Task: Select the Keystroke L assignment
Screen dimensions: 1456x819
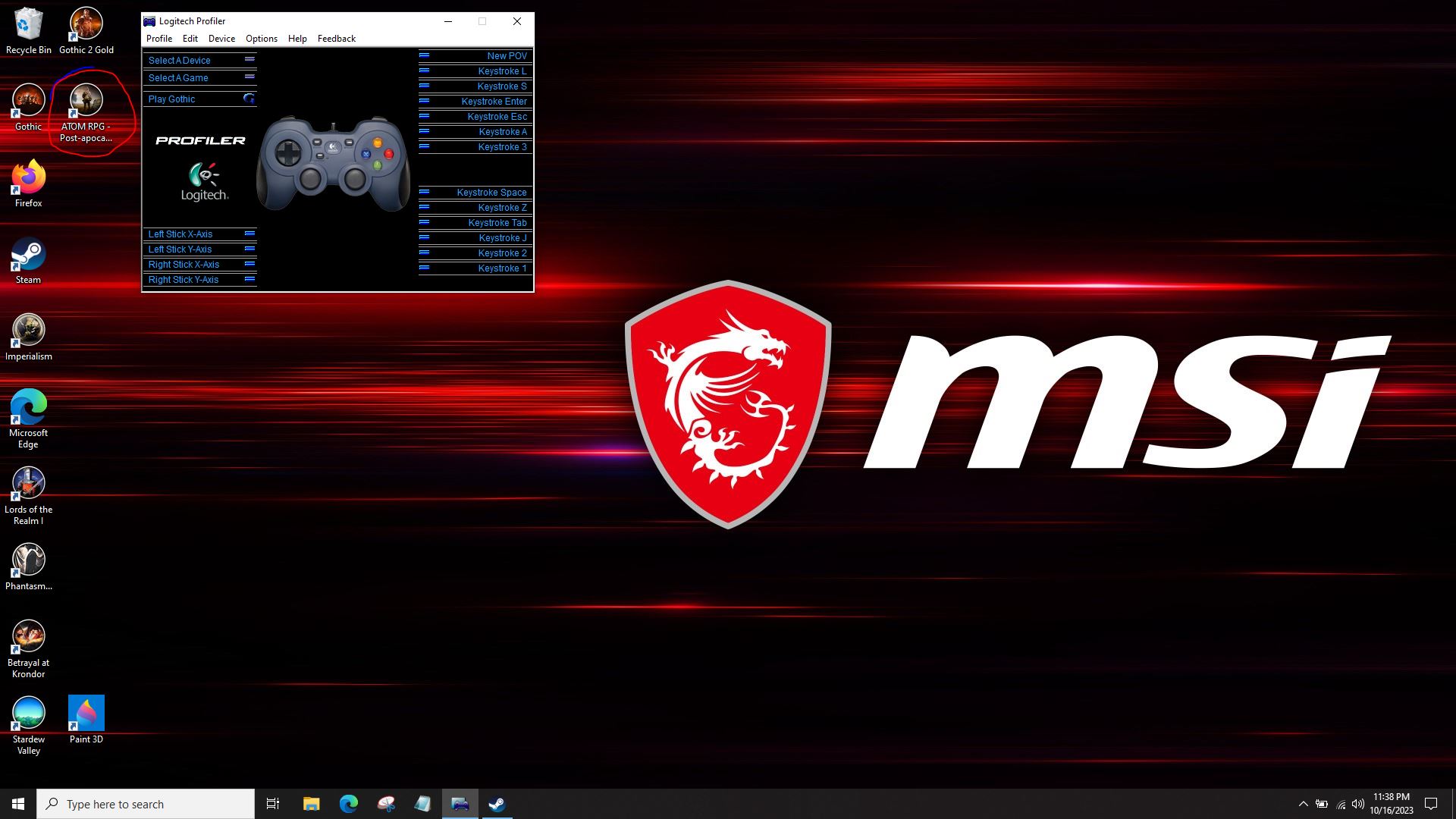Action: point(475,71)
